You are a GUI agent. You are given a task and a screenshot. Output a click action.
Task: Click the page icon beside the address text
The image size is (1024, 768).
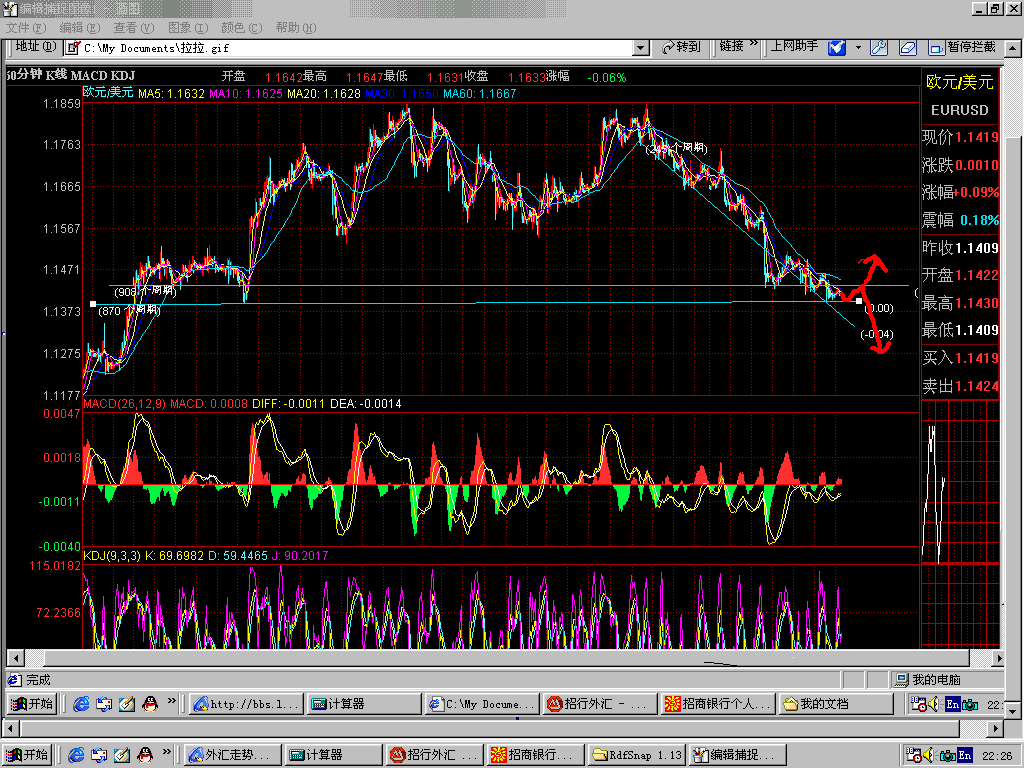[x=72, y=48]
